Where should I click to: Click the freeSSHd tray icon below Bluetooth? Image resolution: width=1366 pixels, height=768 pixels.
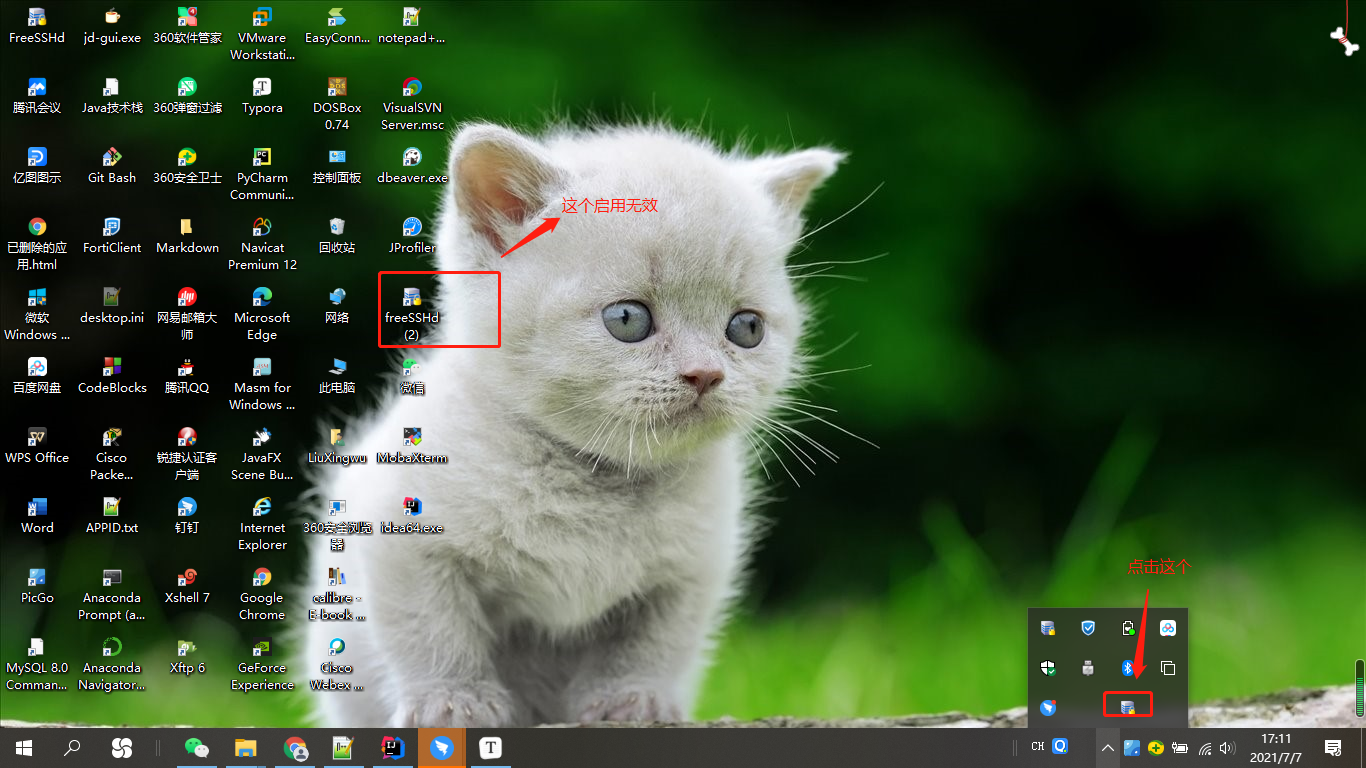point(1128,706)
